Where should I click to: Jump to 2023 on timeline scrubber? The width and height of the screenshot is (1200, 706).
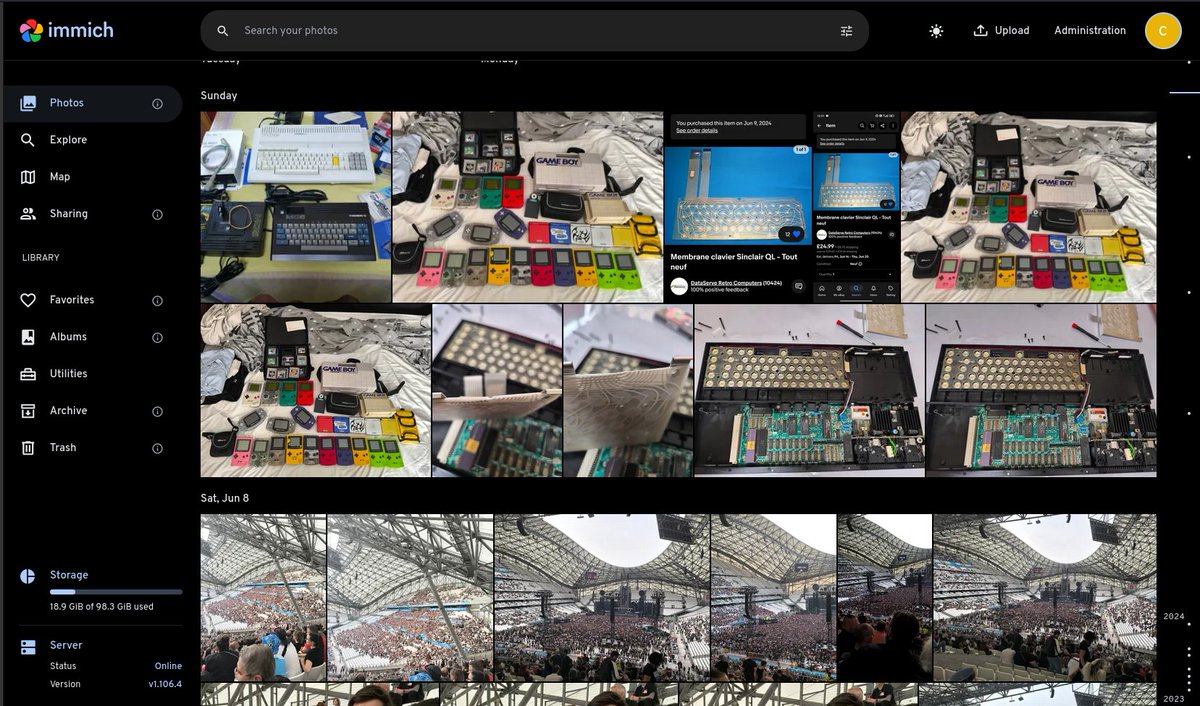(1174, 698)
